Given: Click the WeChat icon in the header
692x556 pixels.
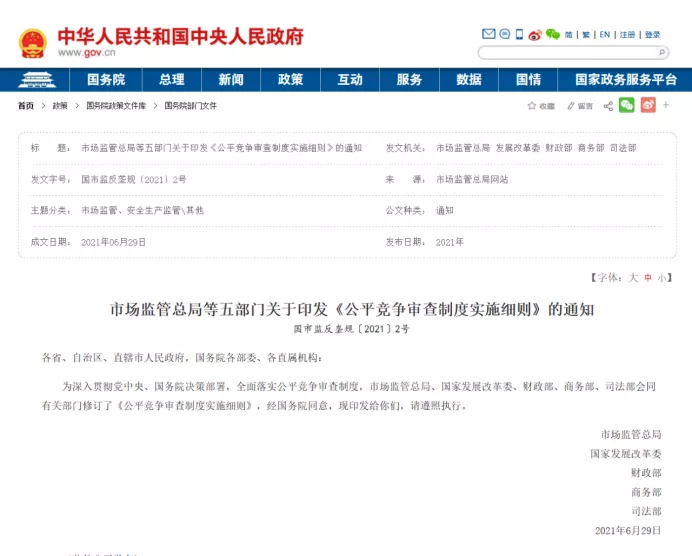Looking at the screenshot, I should [x=553, y=34].
